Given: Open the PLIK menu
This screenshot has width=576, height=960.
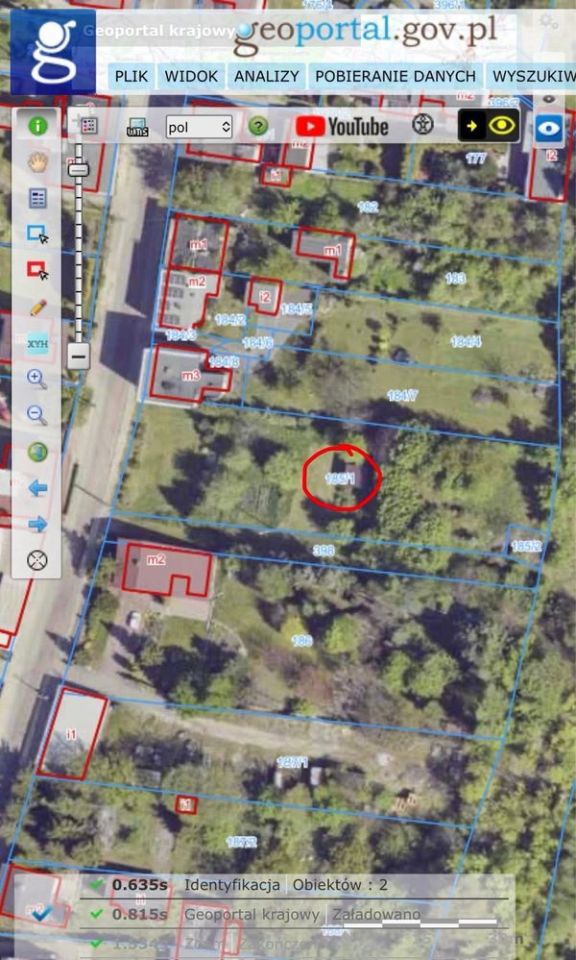Looking at the screenshot, I should 132,77.
